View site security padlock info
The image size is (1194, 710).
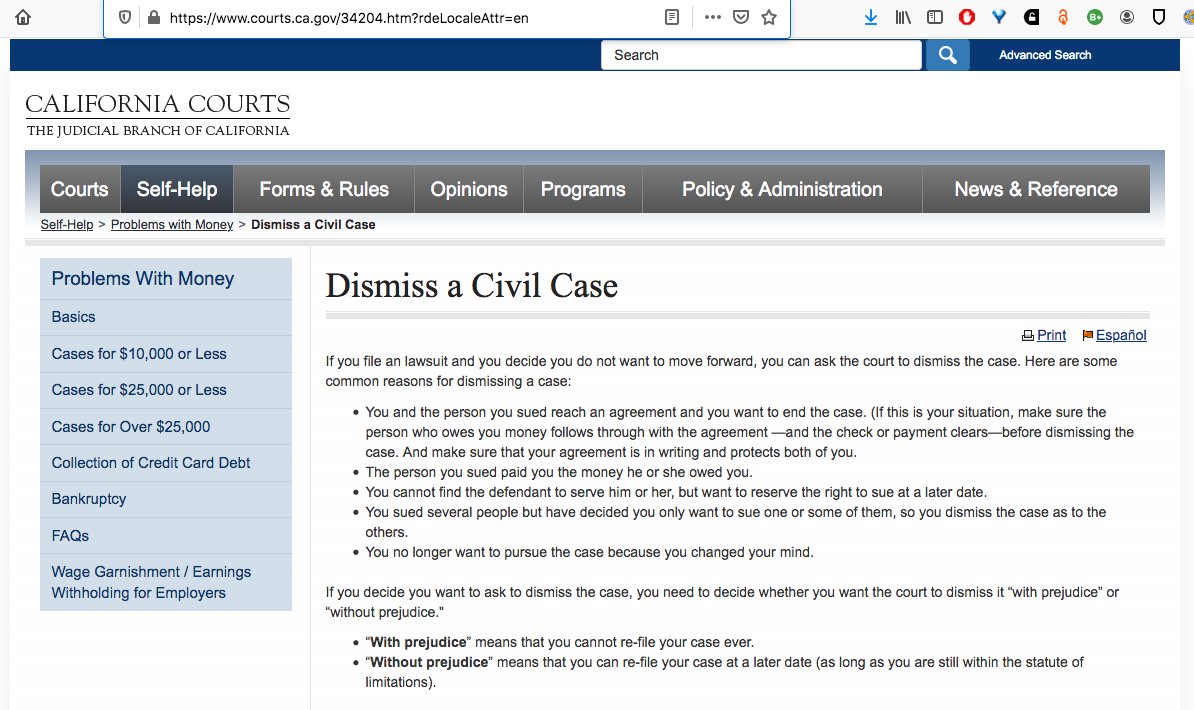154,18
